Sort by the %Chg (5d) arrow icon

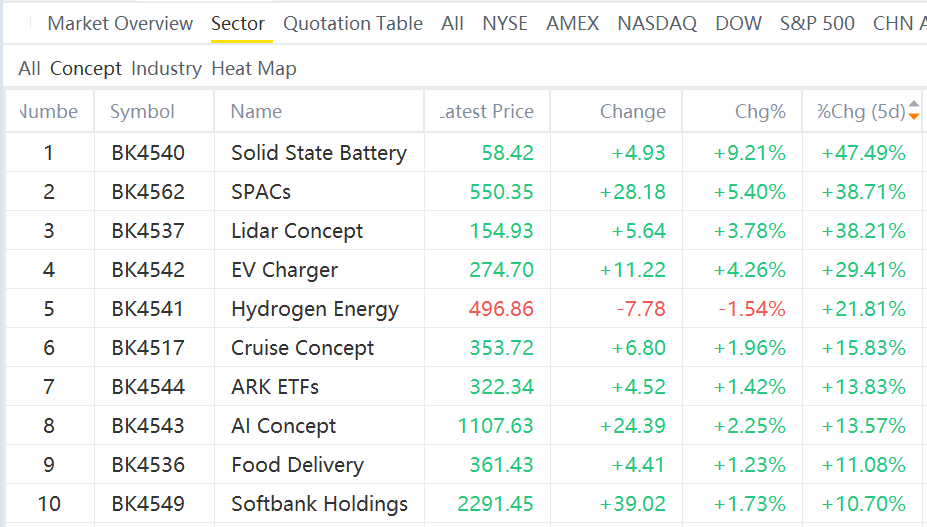913,111
